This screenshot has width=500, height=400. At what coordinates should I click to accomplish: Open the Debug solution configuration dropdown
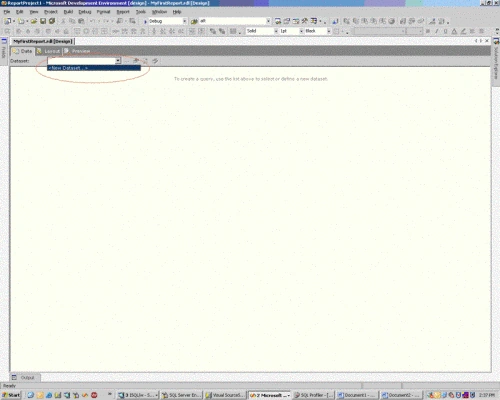[x=184, y=21]
